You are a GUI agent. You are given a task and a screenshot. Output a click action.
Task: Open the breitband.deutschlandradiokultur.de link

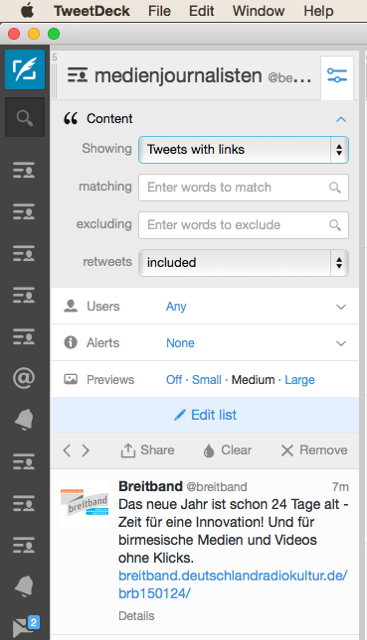click(x=233, y=584)
